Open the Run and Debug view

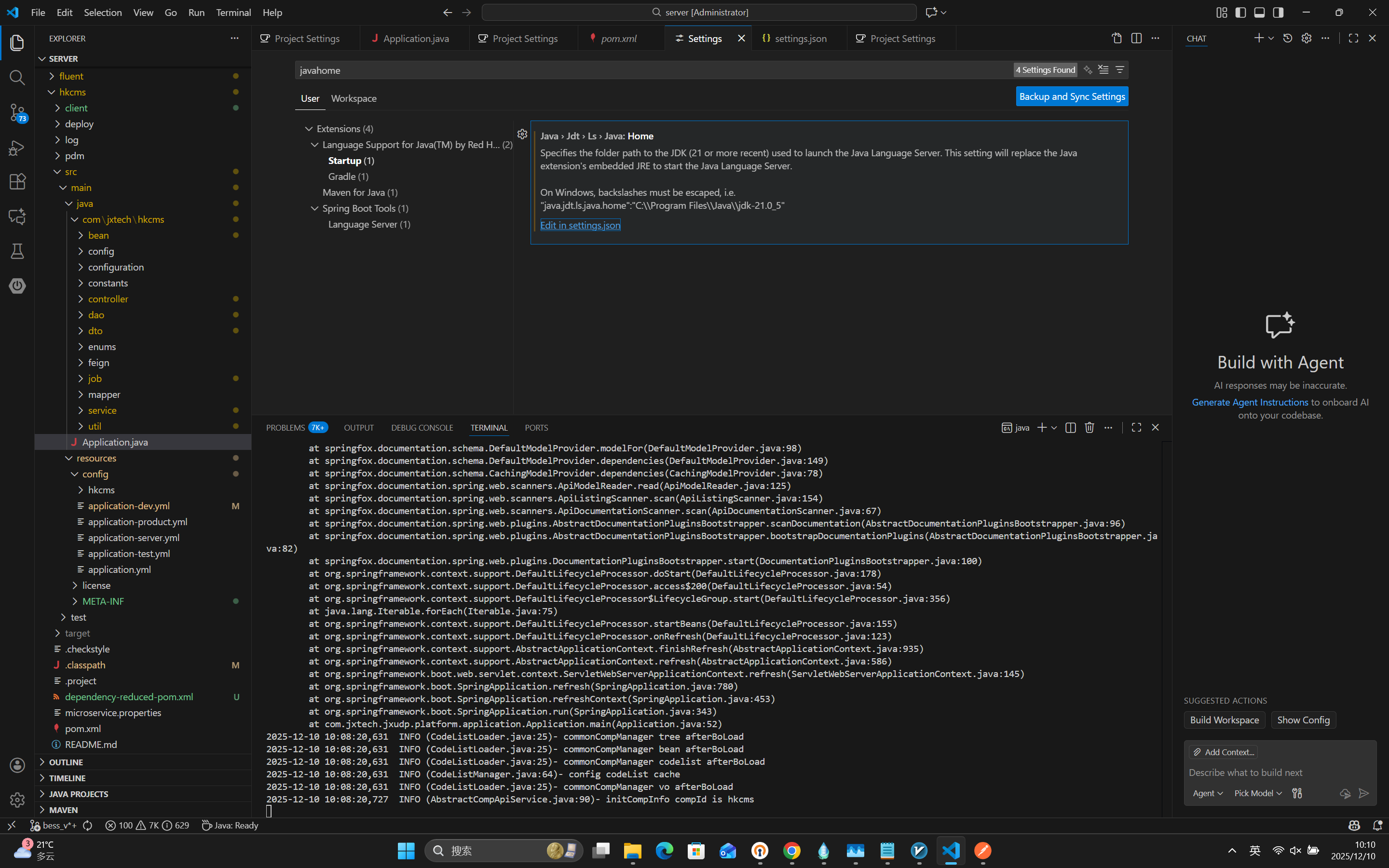[17, 148]
